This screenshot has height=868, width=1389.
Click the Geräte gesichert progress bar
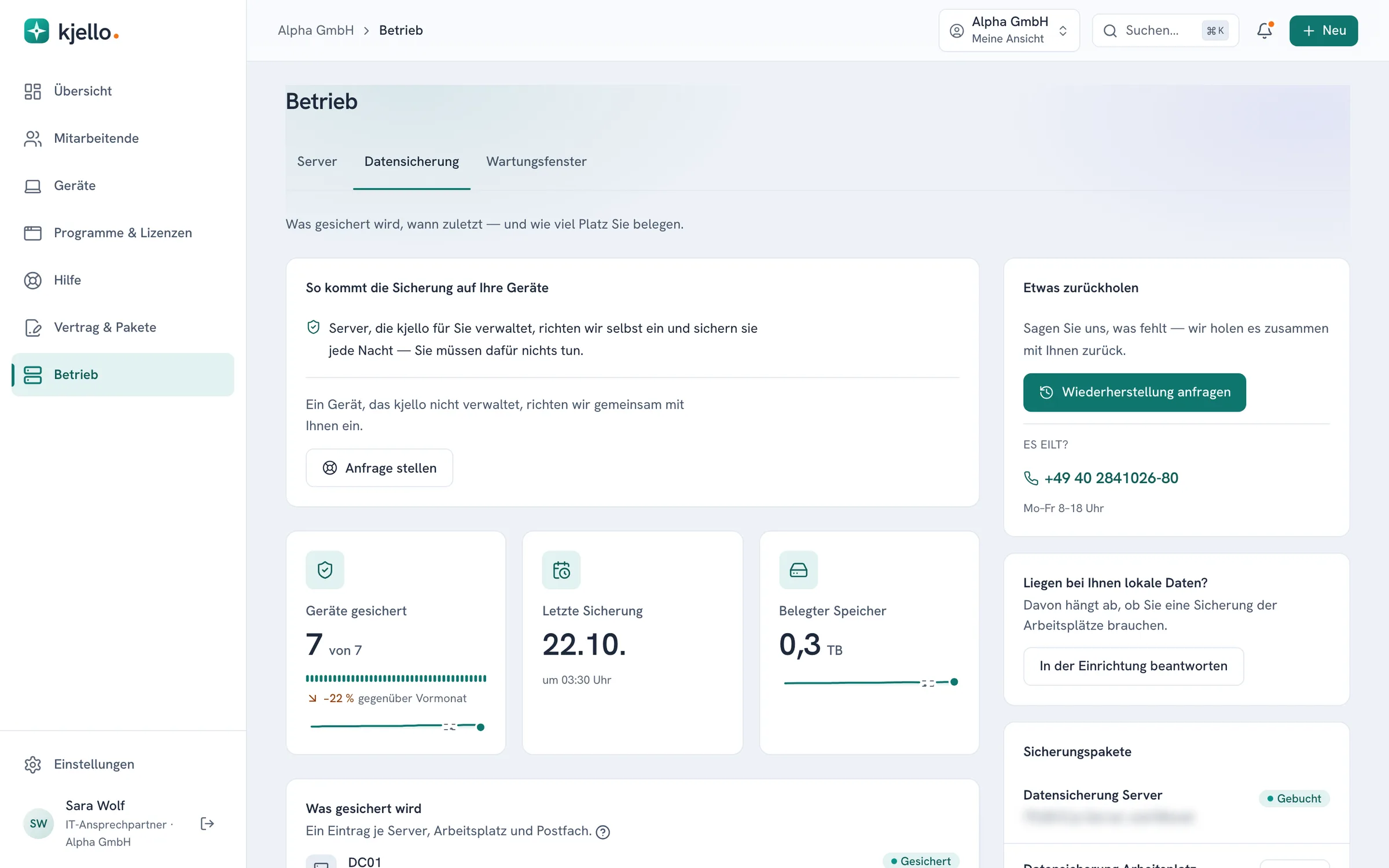tap(396, 678)
